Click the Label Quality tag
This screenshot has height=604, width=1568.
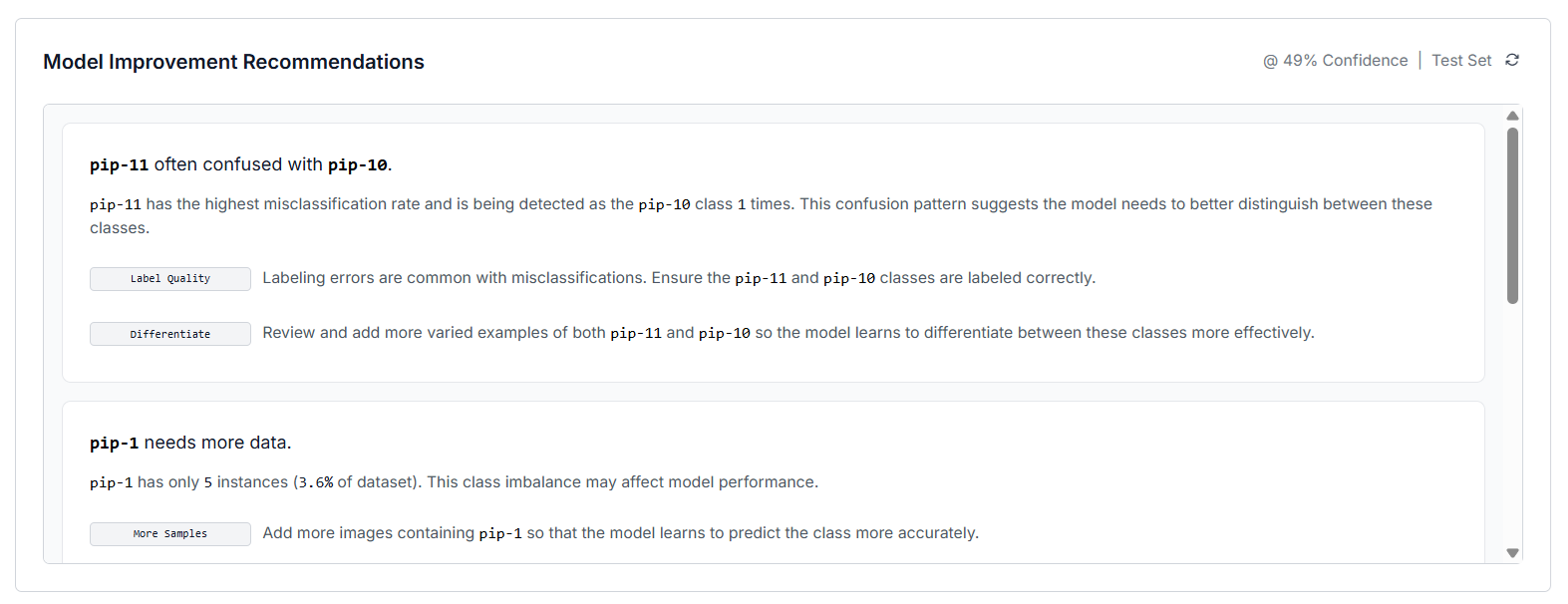pos(170,279)
